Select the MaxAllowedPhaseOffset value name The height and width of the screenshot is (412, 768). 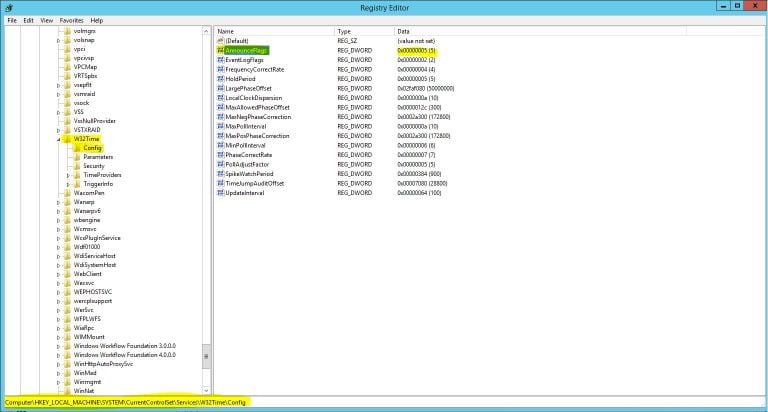pyautogui.click(x=257, y=107)
